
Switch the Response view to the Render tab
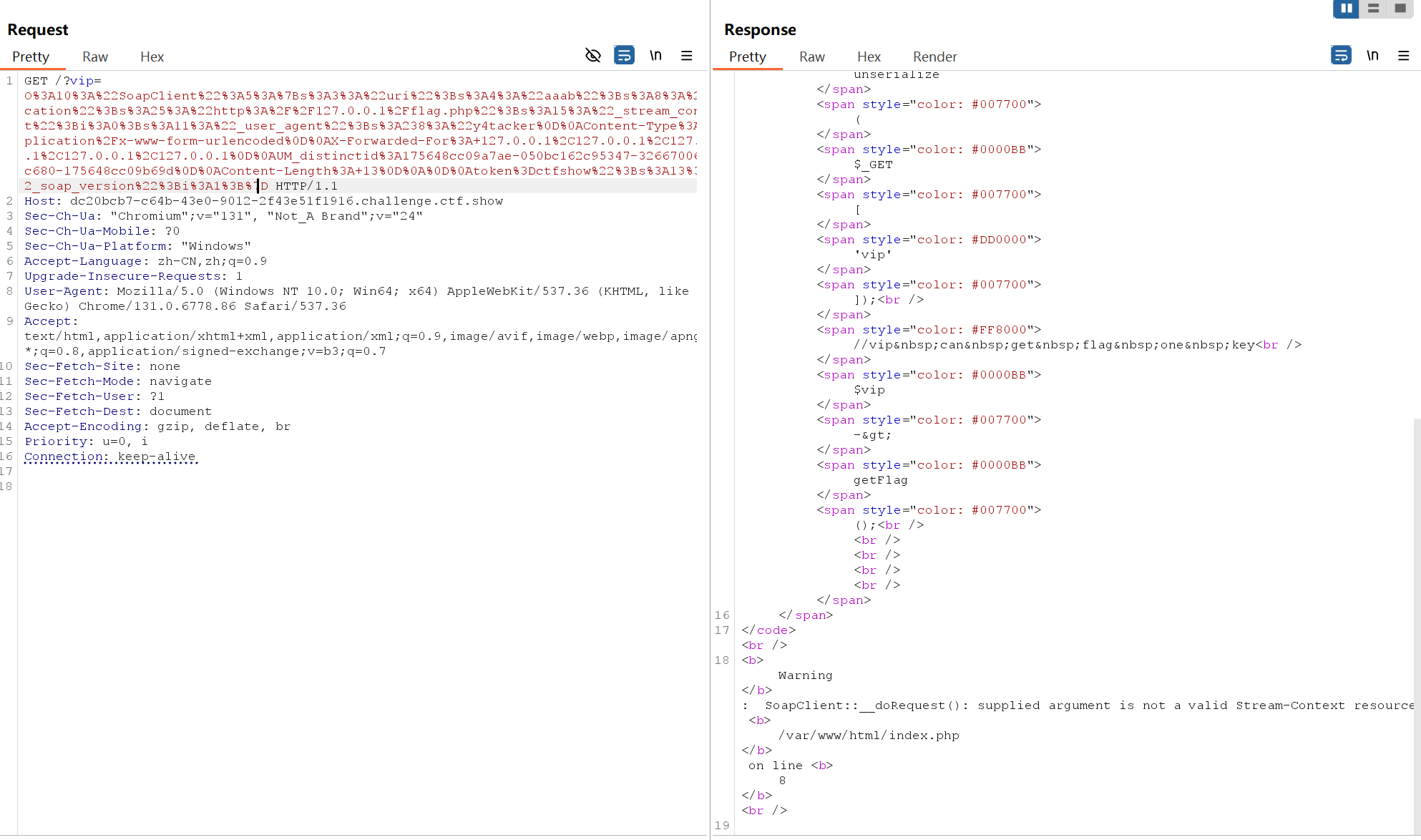[934, 57]
